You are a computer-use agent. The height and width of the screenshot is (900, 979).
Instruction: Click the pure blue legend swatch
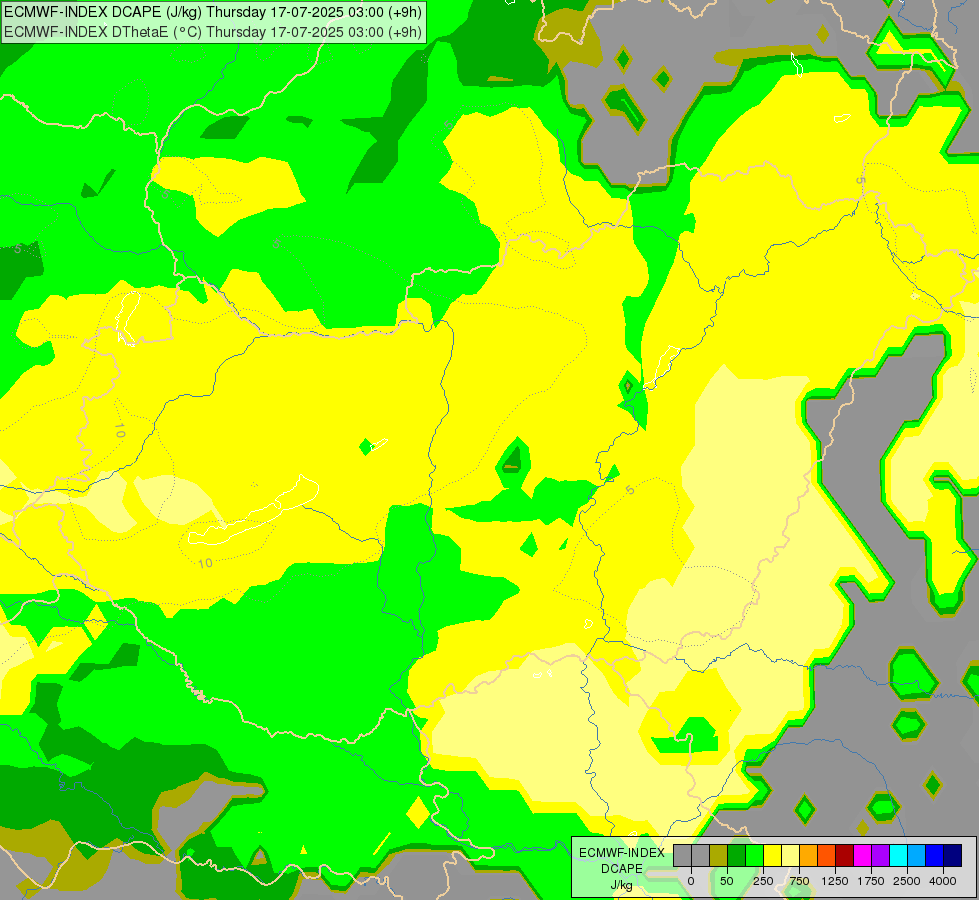tap(935, 855)
